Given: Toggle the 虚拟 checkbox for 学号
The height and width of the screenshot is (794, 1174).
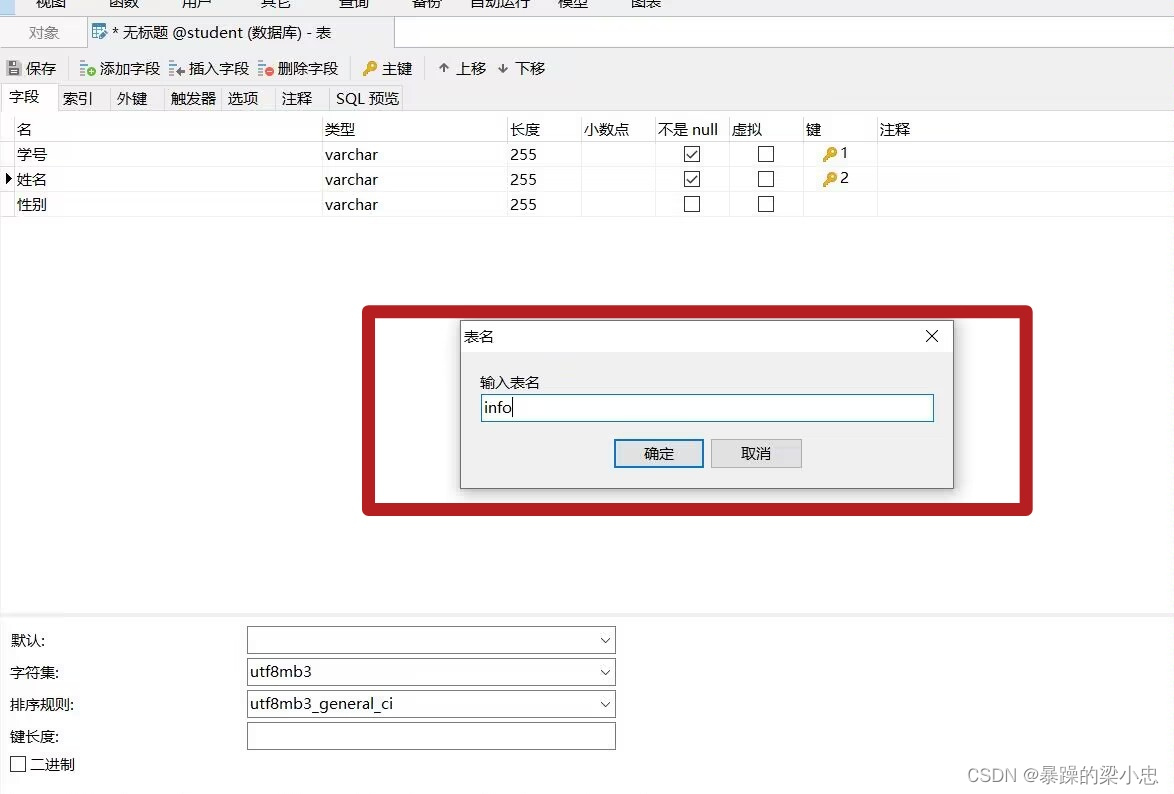Looking at the screenshot, I should [x=765, y=153].
